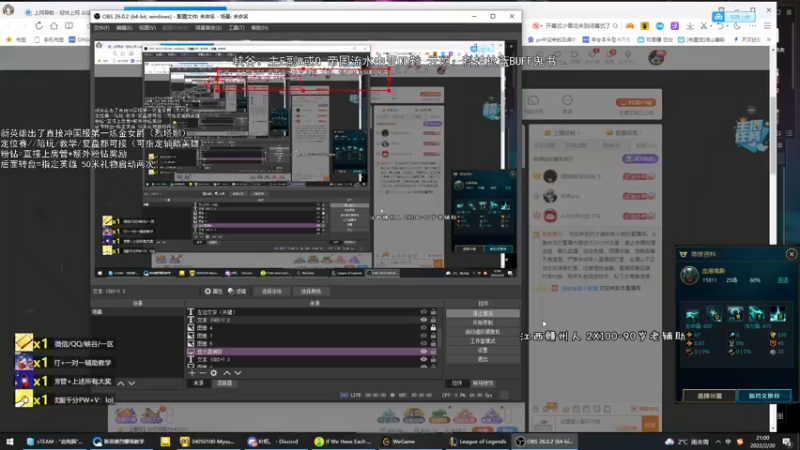Hide the 文本 (GDI+) 3 source

point(423,359)
